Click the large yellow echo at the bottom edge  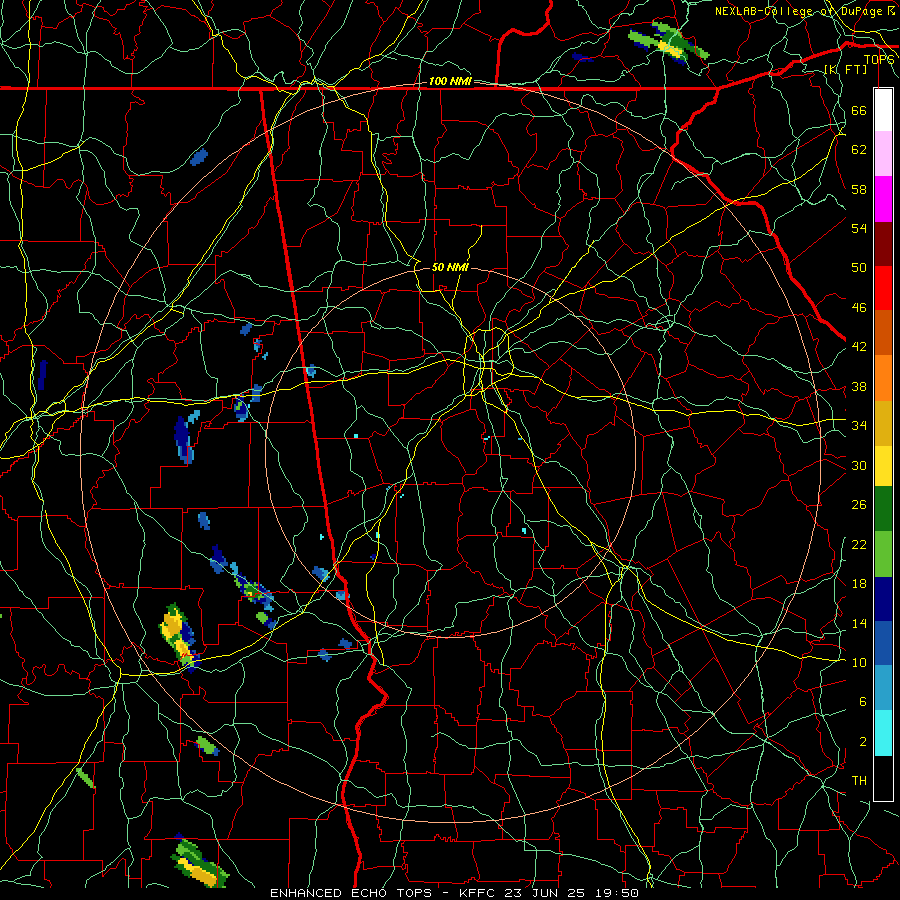coord(200,863)
